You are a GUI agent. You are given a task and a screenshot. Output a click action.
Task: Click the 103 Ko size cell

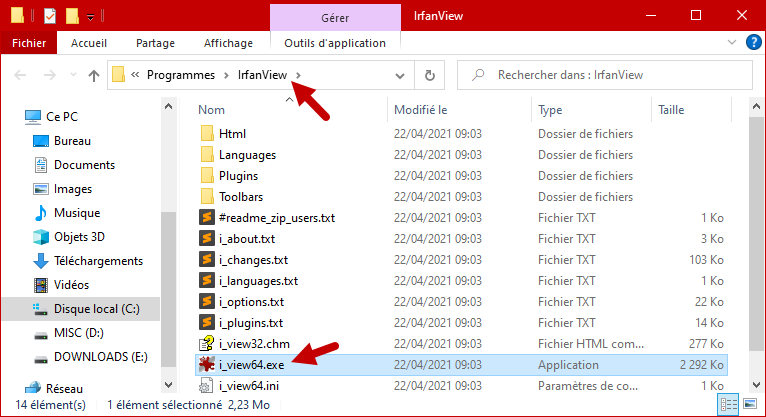click(x=706, y=260)
